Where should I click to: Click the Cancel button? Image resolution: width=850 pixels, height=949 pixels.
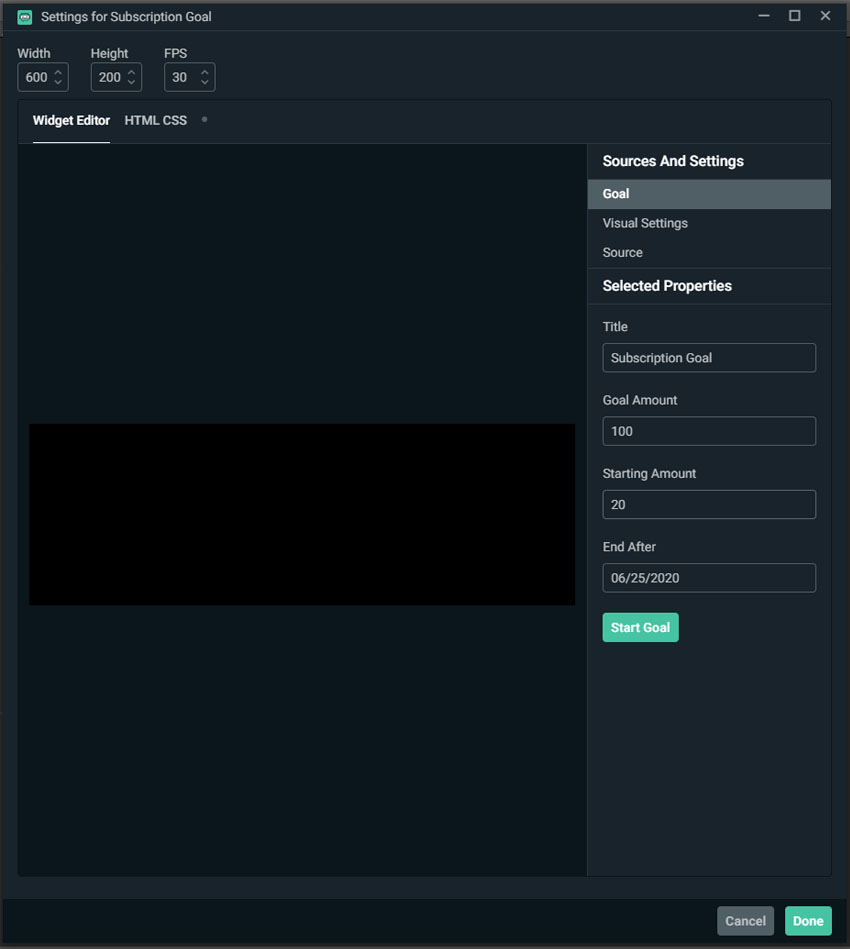point(745,921)
